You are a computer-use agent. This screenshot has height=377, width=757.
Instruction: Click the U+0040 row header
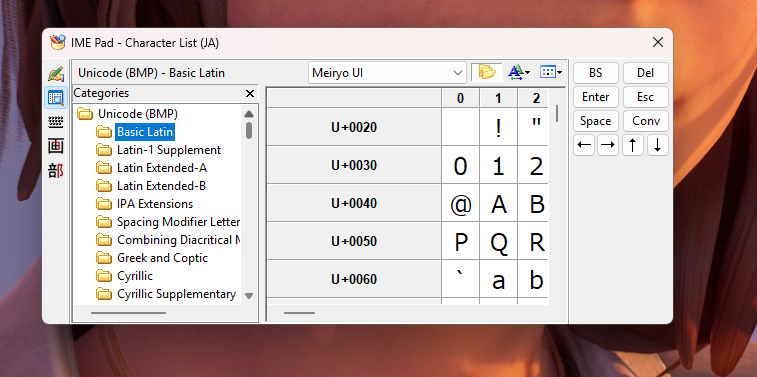coord(354,203)
